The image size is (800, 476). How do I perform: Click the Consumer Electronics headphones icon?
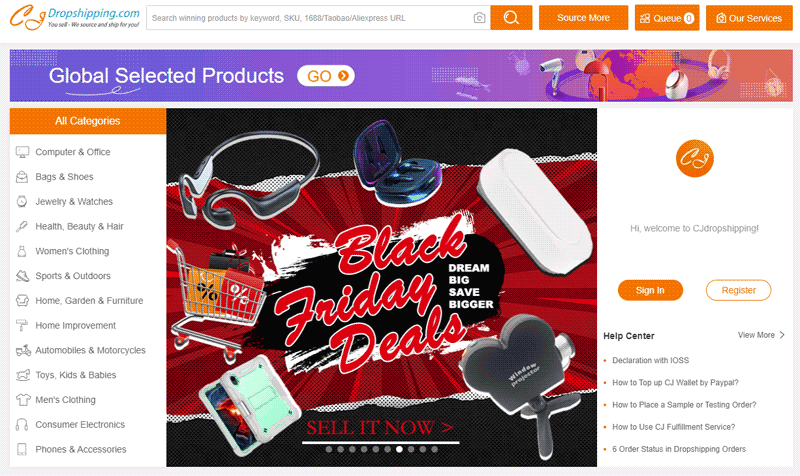tap(22, 424)
